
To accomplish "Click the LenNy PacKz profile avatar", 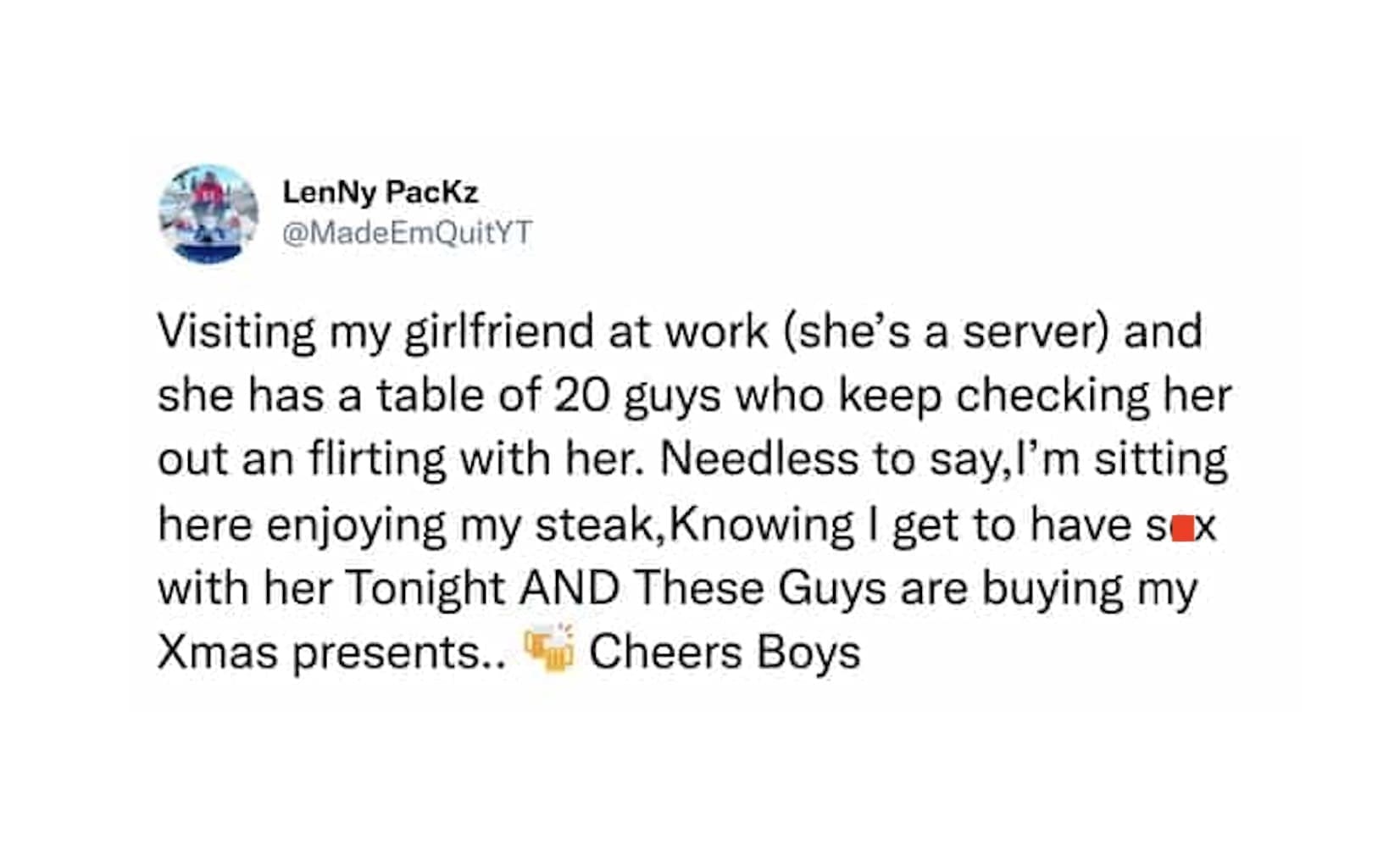I will [x=208, y=214].
